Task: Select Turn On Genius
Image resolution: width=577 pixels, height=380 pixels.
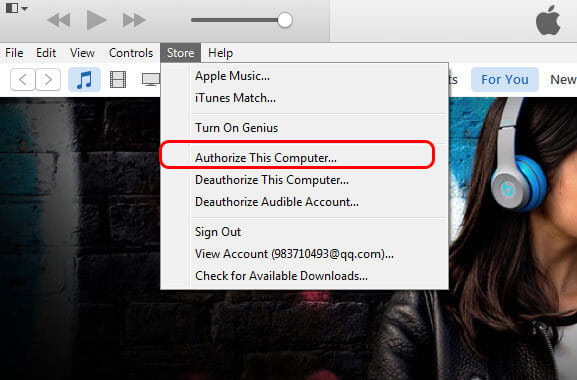Action: pyautogui.click(x=305, y=128)
